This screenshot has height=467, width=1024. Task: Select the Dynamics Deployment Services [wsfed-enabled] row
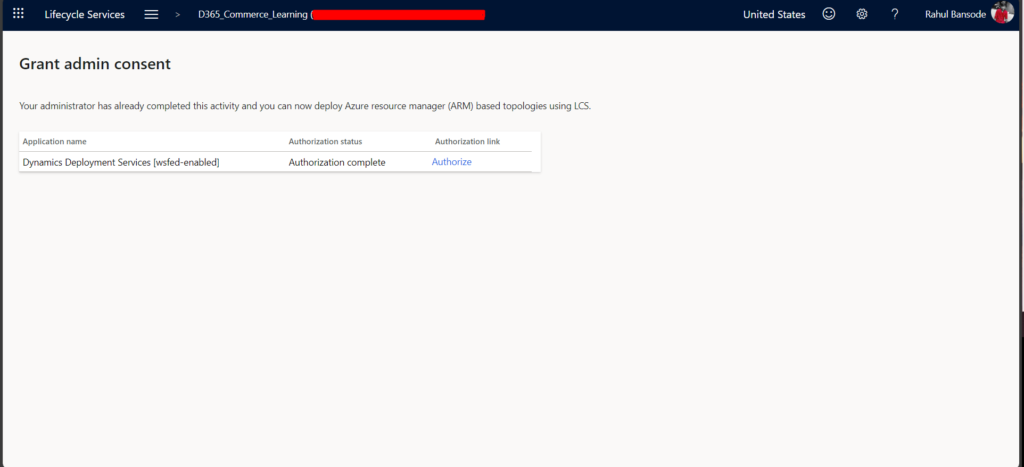point(277,162)
